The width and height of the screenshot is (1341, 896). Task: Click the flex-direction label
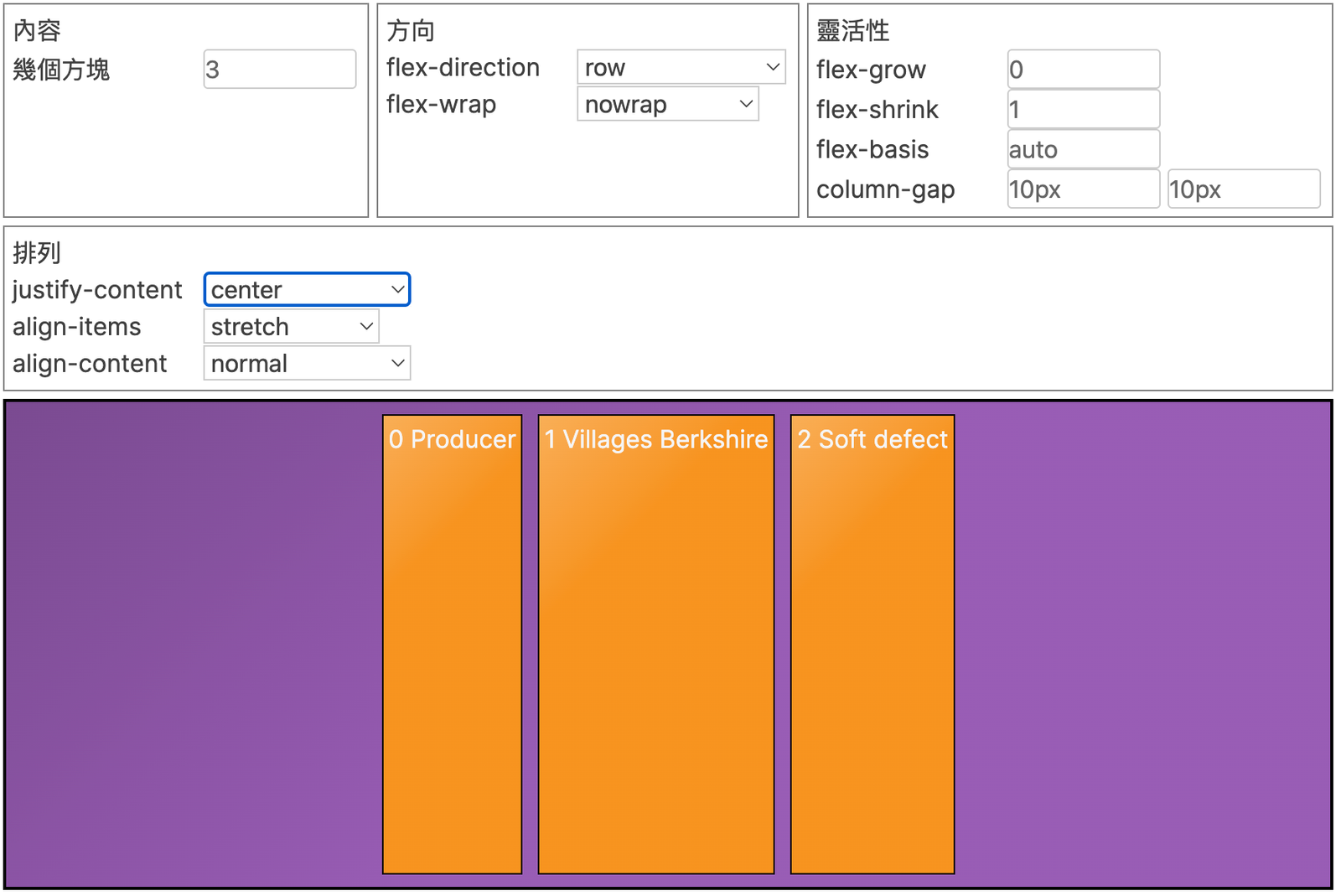click(x=463, y=67)
